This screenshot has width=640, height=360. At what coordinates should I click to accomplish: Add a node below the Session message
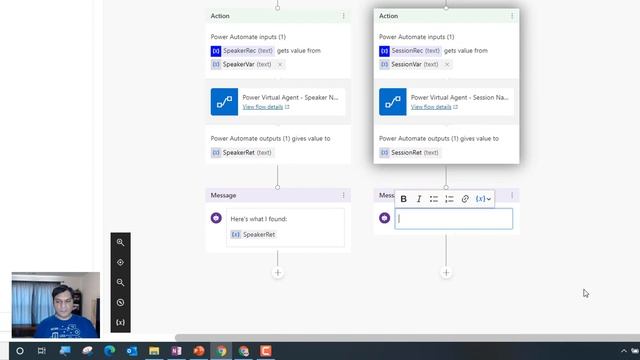click(x=446, y=273)
